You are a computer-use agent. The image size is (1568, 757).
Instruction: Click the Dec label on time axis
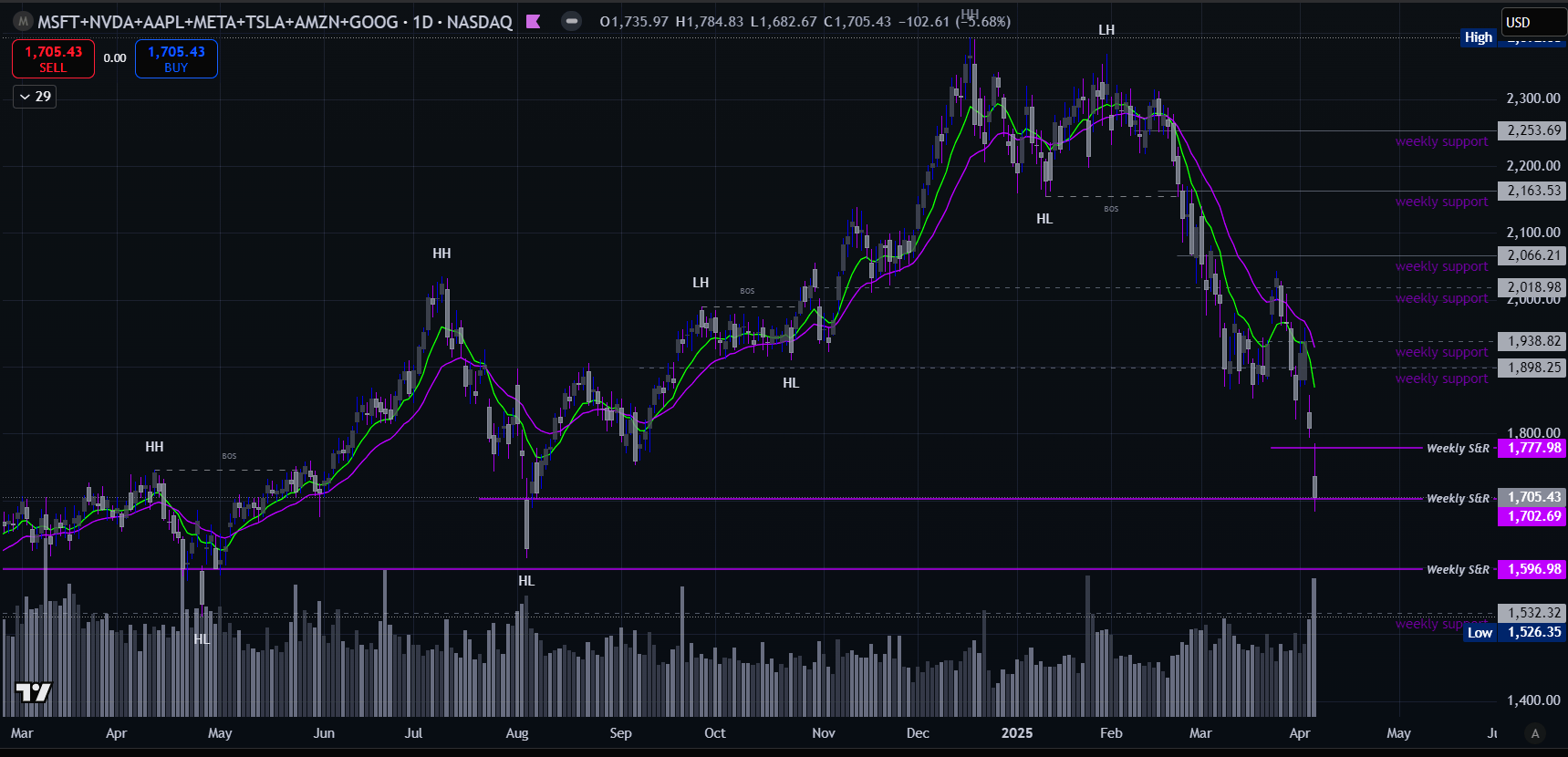(x=918, y=733)
